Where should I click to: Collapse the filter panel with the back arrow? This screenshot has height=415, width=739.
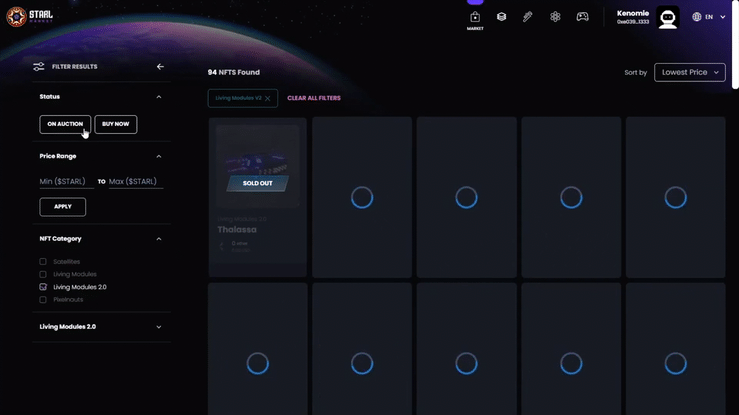pyautogui.click(x=160, y=67)
